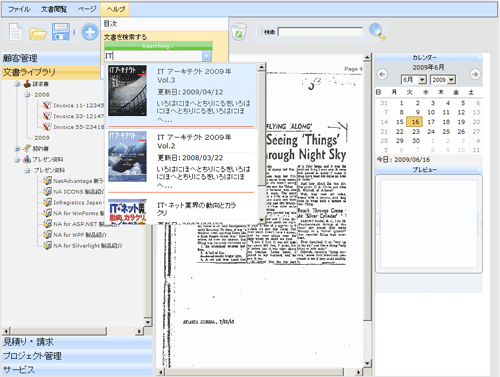Select the 2009 tree folder
500x377 pixels.
(42, 138)
